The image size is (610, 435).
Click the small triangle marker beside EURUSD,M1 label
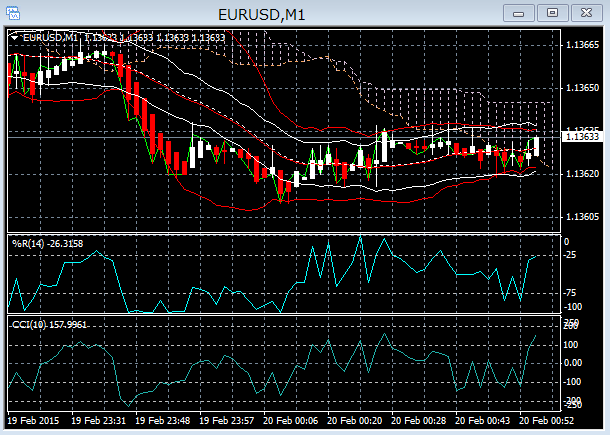13,37
